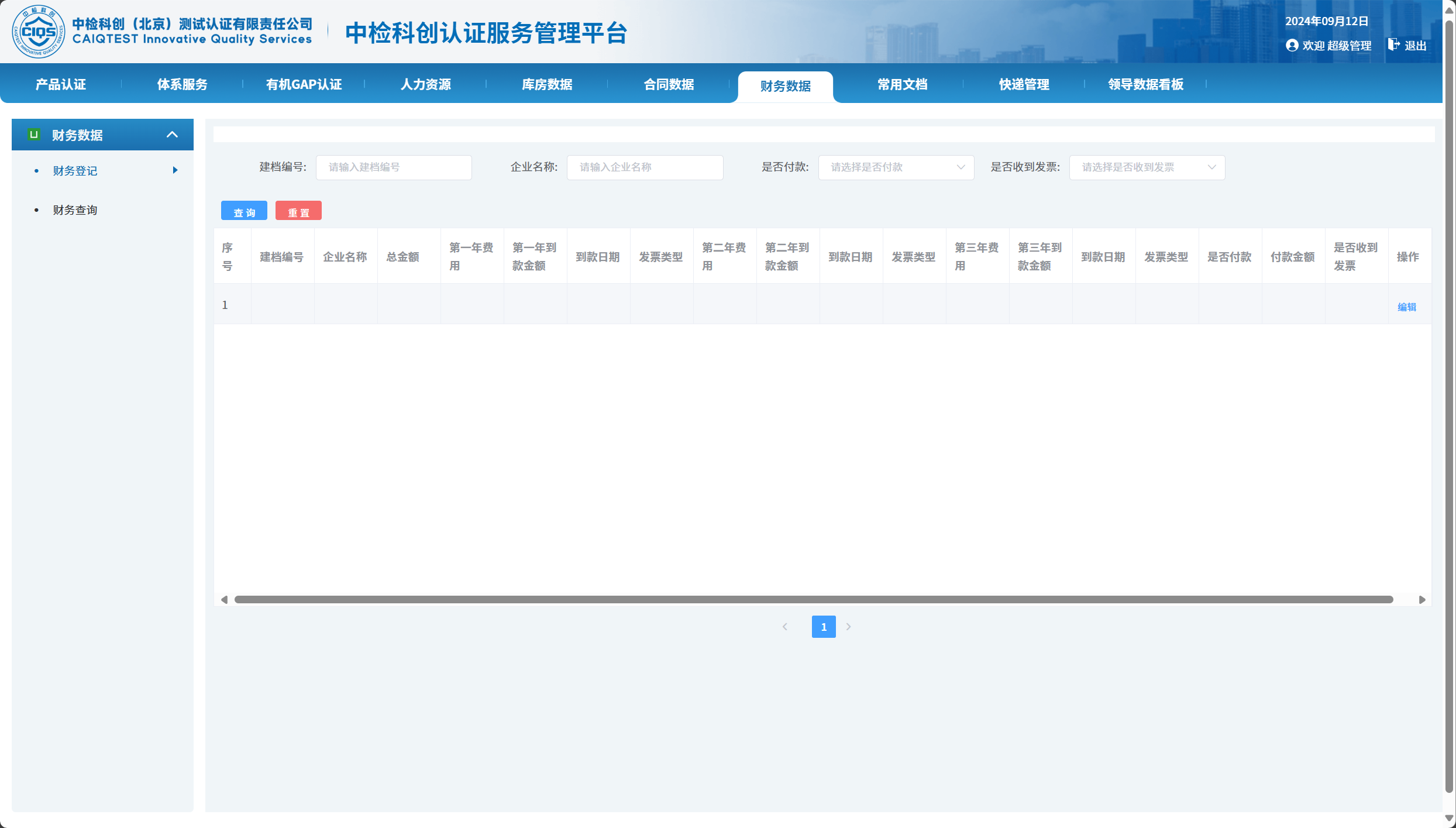
Task: Switch to the 合同数据 tab
Action: click(x=669, y=84)
